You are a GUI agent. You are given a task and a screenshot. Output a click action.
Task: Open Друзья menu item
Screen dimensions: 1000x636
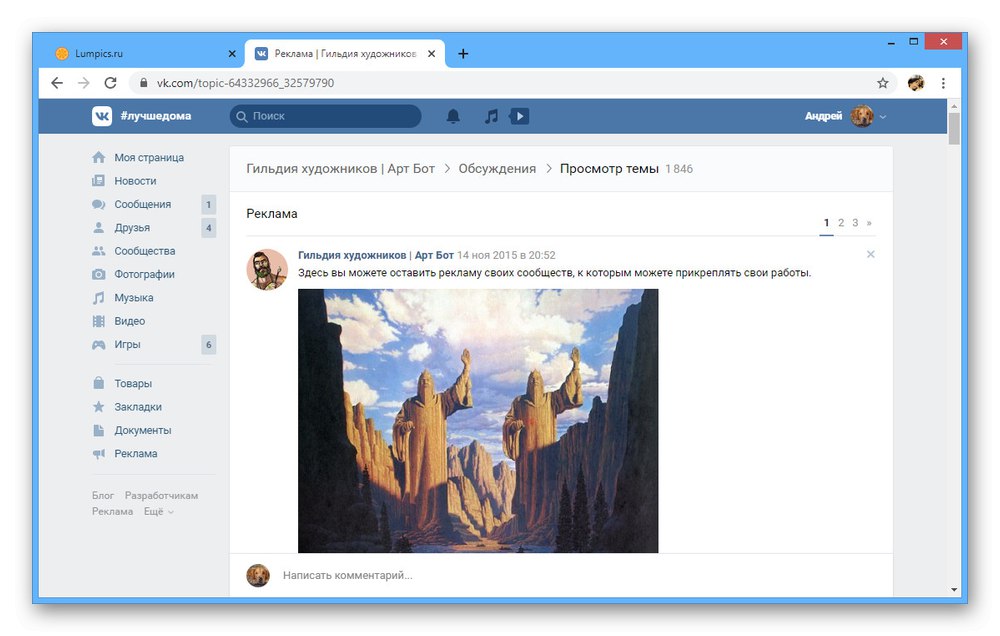(x=132, y=228)
